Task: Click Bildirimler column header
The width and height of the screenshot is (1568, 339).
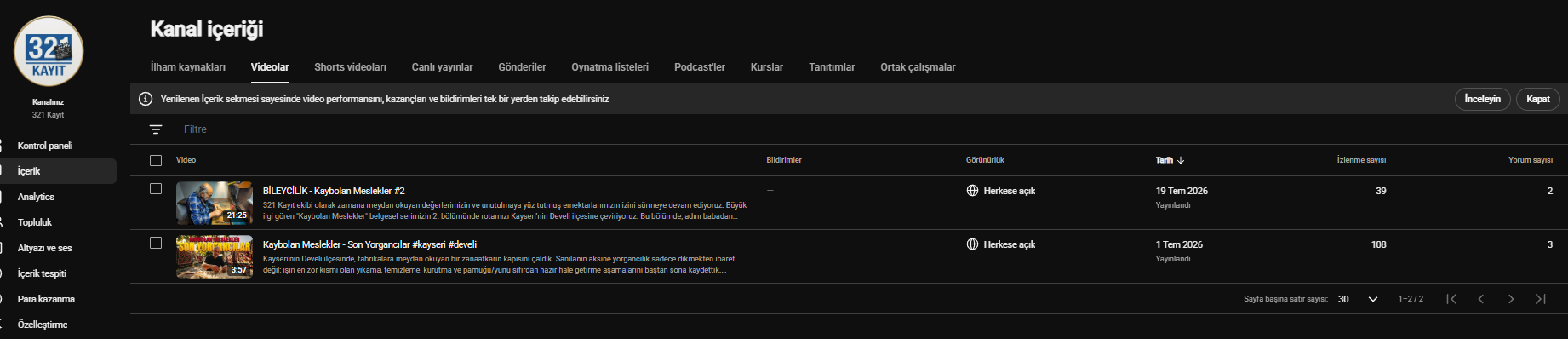Action: point(784,160)
